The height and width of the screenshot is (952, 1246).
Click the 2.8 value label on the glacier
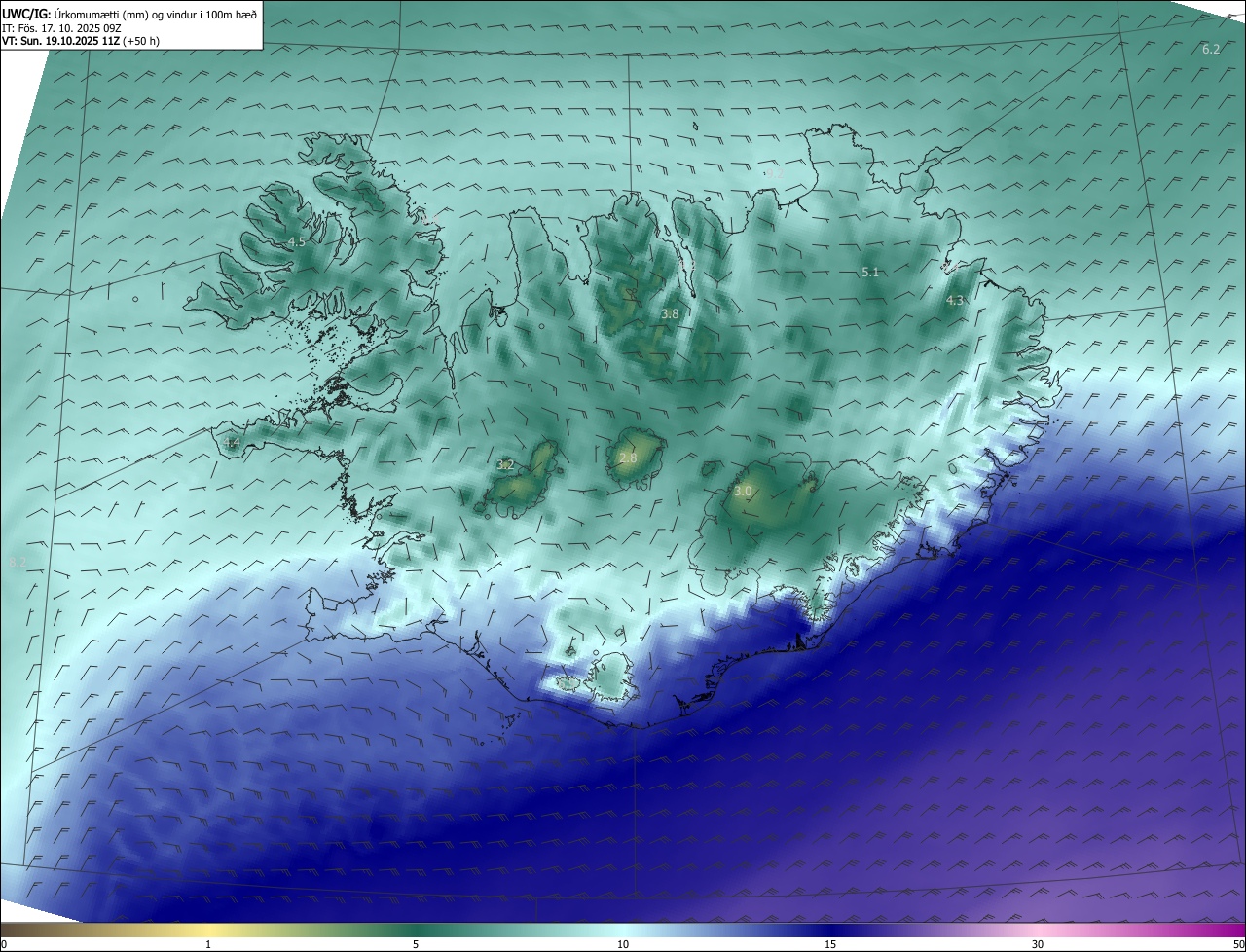coord(628,458)
